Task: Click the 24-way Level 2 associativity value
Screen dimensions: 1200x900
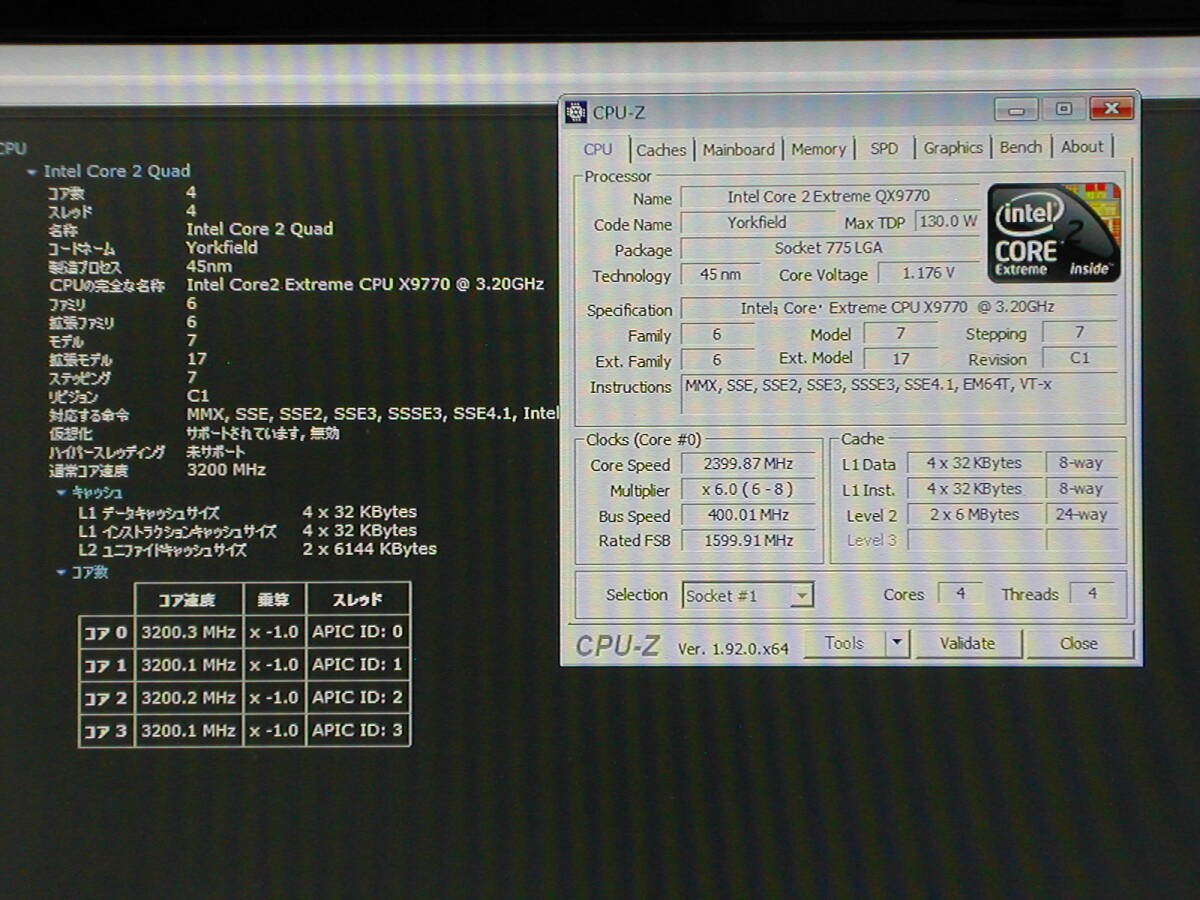Action: 1081,514
